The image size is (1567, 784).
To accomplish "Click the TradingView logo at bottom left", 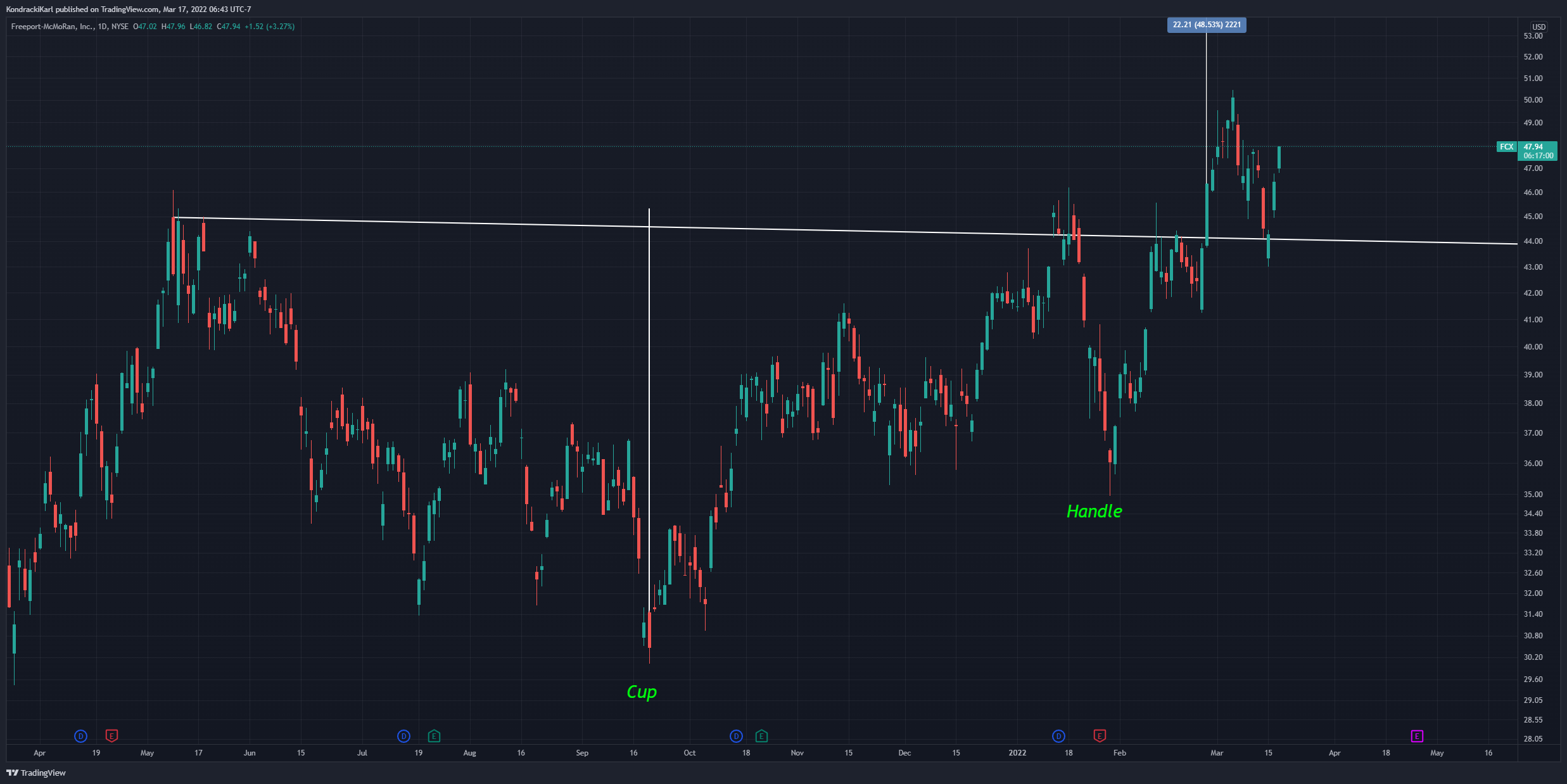I will click(x=36, y=773).
